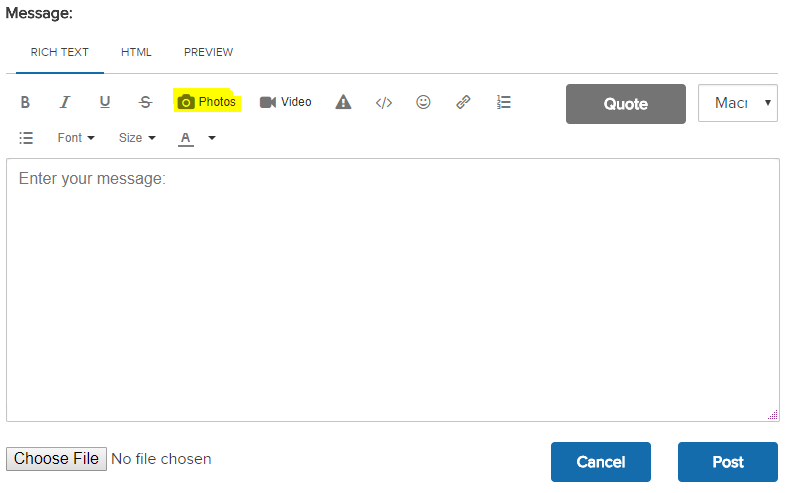Switch to the HTML tab

(x=136, y=52)
